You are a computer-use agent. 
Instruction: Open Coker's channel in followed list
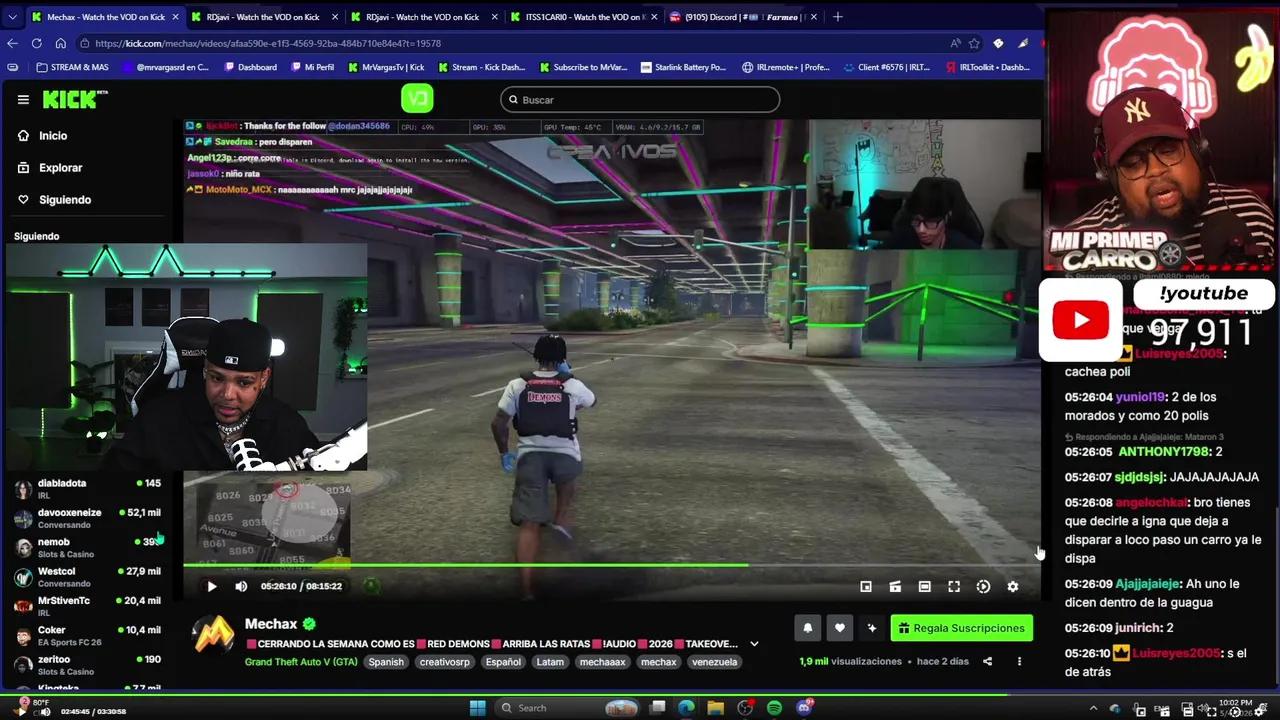coord(88,635)
